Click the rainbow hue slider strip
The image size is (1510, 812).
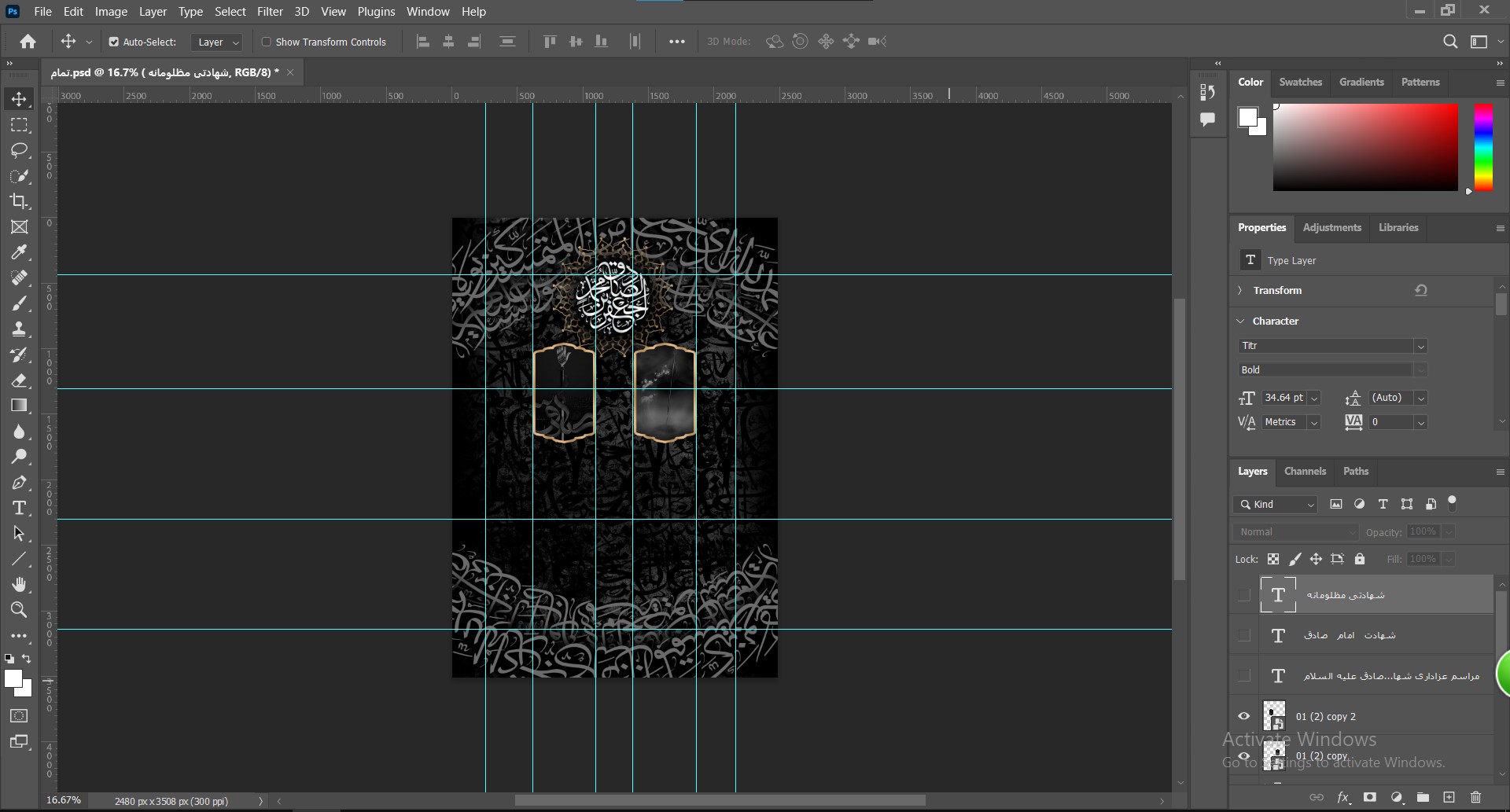1483,147
